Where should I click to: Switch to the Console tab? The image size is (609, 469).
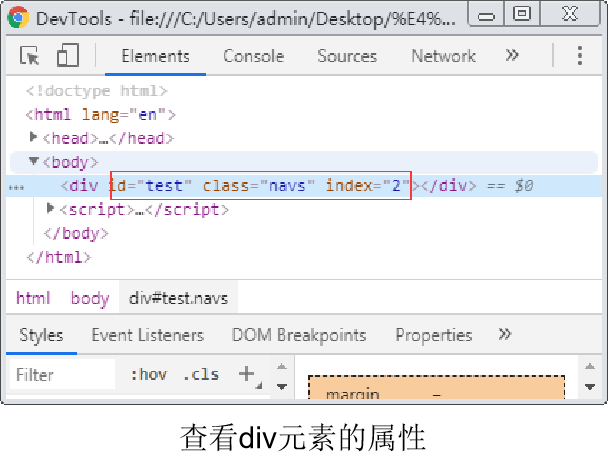point(253,56)
